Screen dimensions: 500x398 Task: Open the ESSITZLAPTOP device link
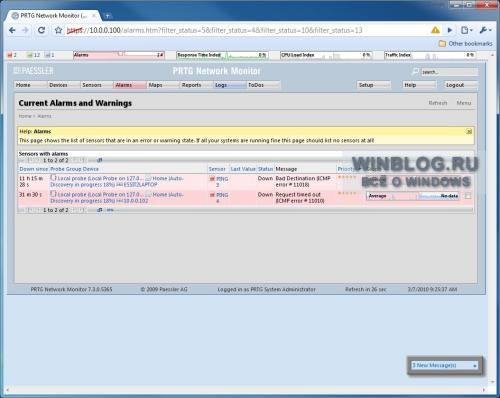(x=140, y=184)
